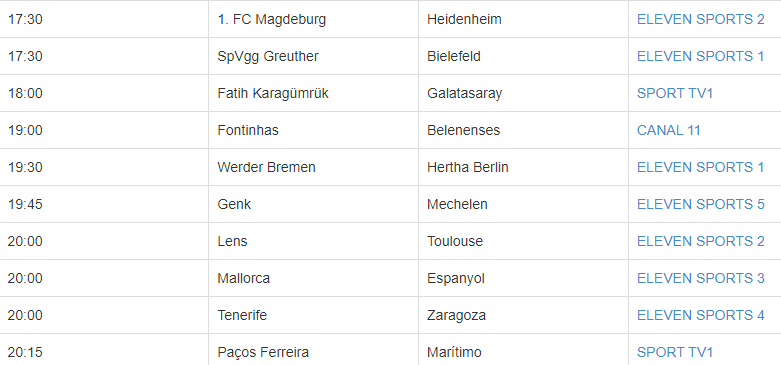The width and height of the screenshot is (781, 365).
Task: Open ELEVEN SPORTS 2 link for Lens match
Action: (700, 241)
